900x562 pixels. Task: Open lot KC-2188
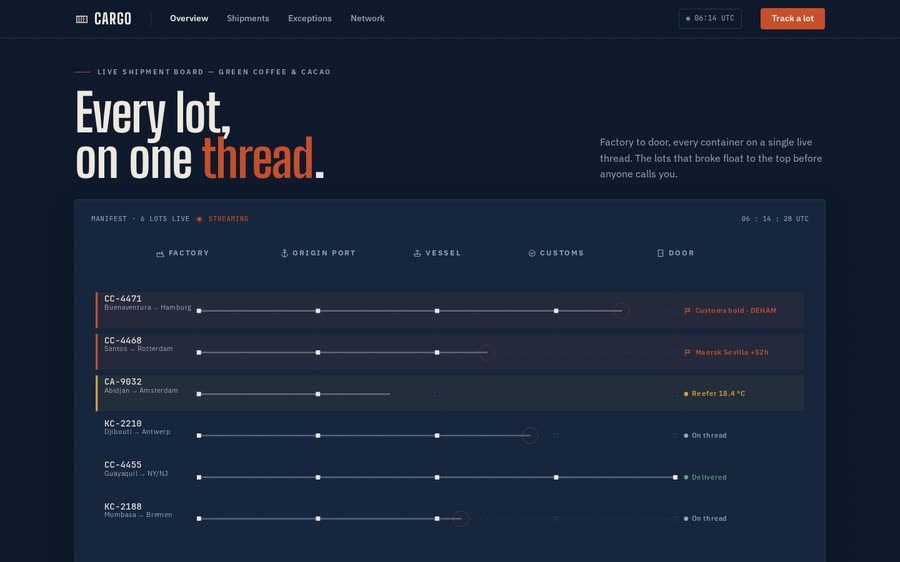(449, 518)
